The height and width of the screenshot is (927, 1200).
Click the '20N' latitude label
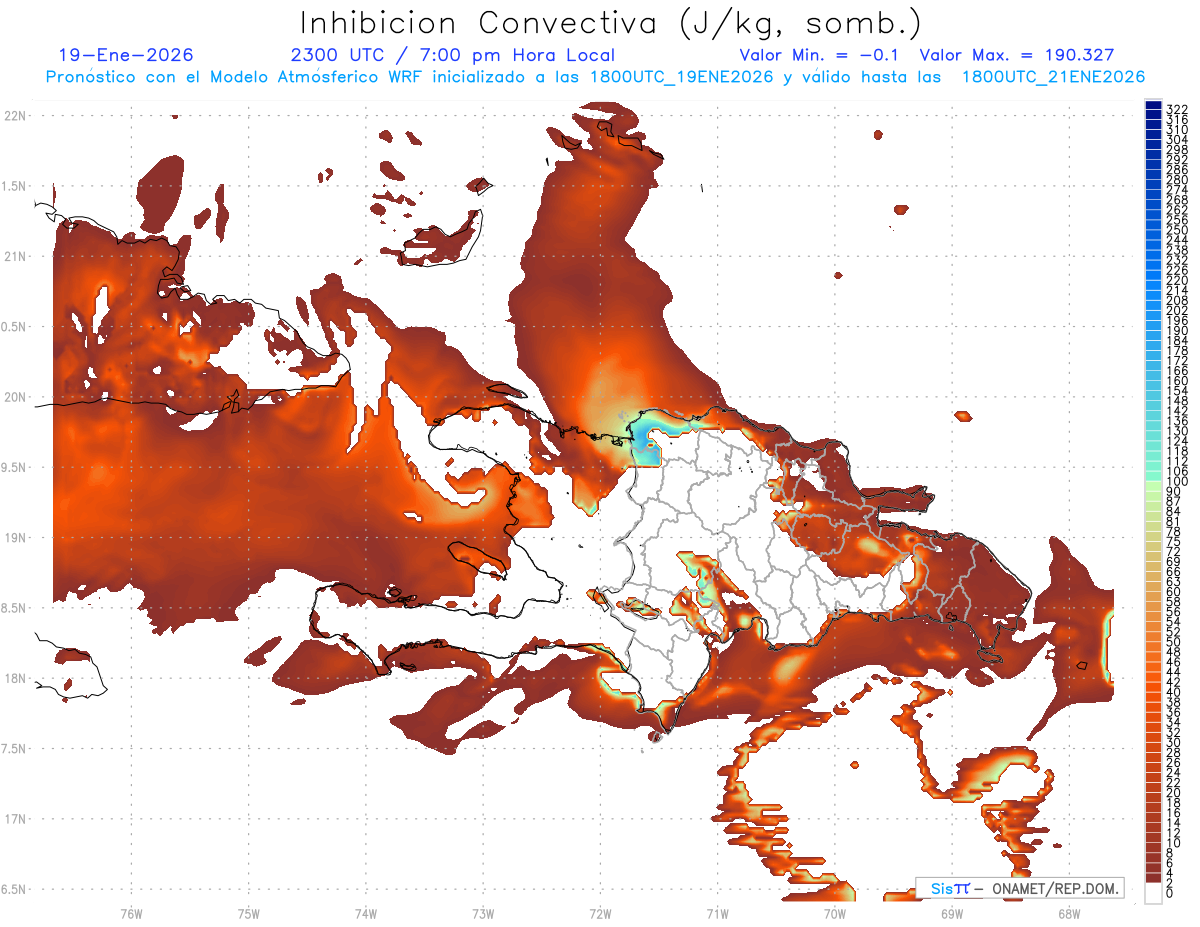click(x=14, y=397)
